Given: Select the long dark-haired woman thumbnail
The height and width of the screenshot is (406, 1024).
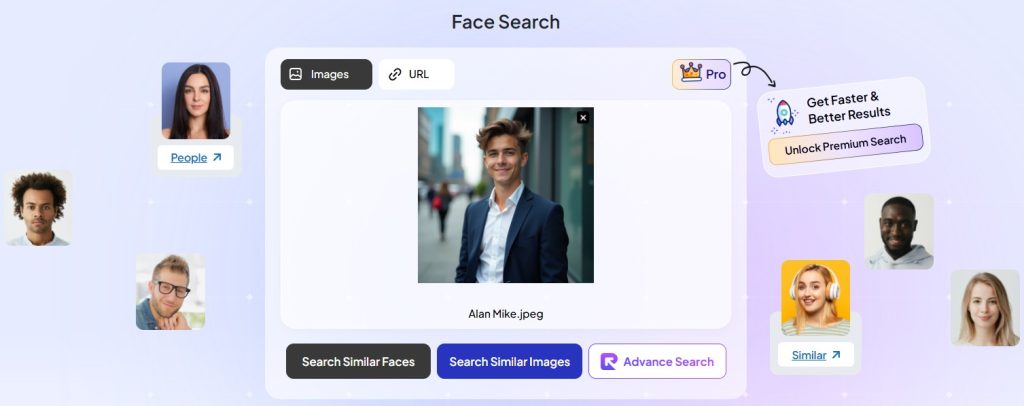Looking at the screenshot, I should [x=196, y=101].
